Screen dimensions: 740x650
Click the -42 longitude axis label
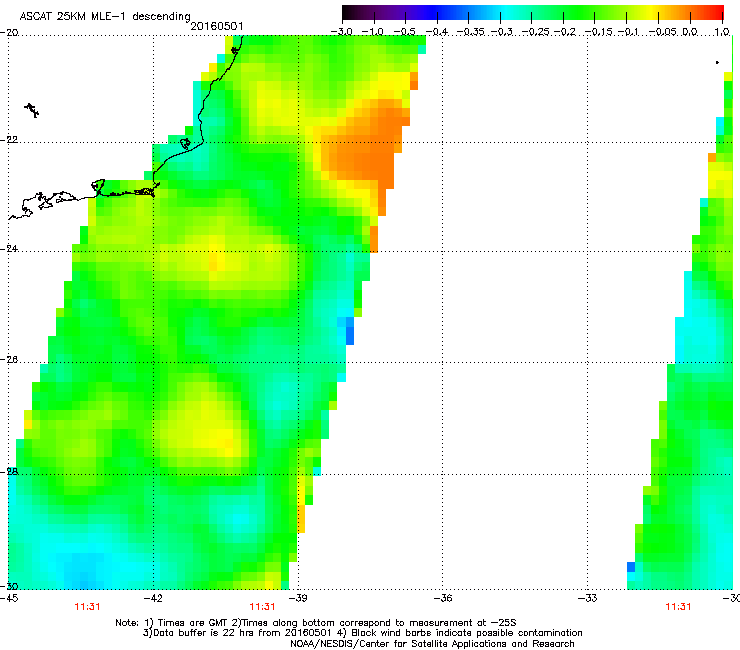pos(153,598)
